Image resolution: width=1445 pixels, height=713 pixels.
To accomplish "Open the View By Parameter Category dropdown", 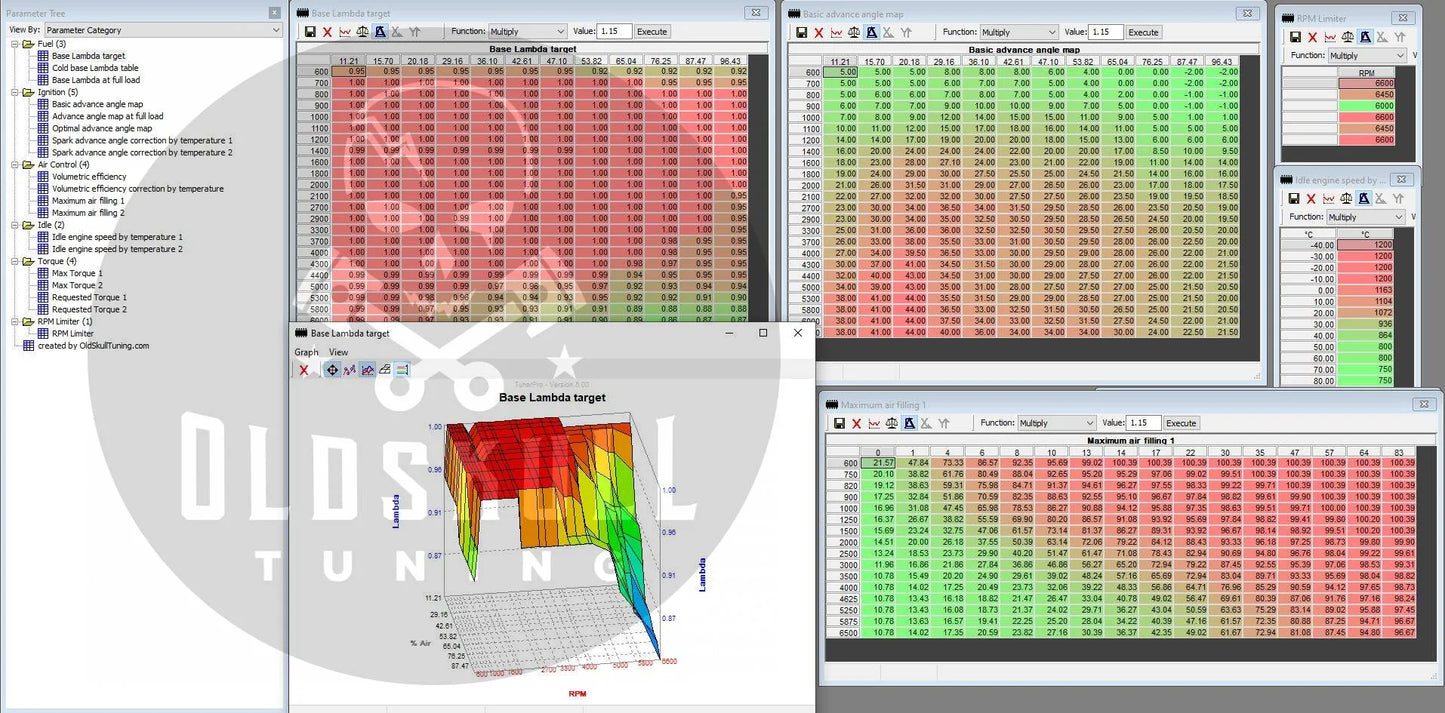I will [161, 30].
